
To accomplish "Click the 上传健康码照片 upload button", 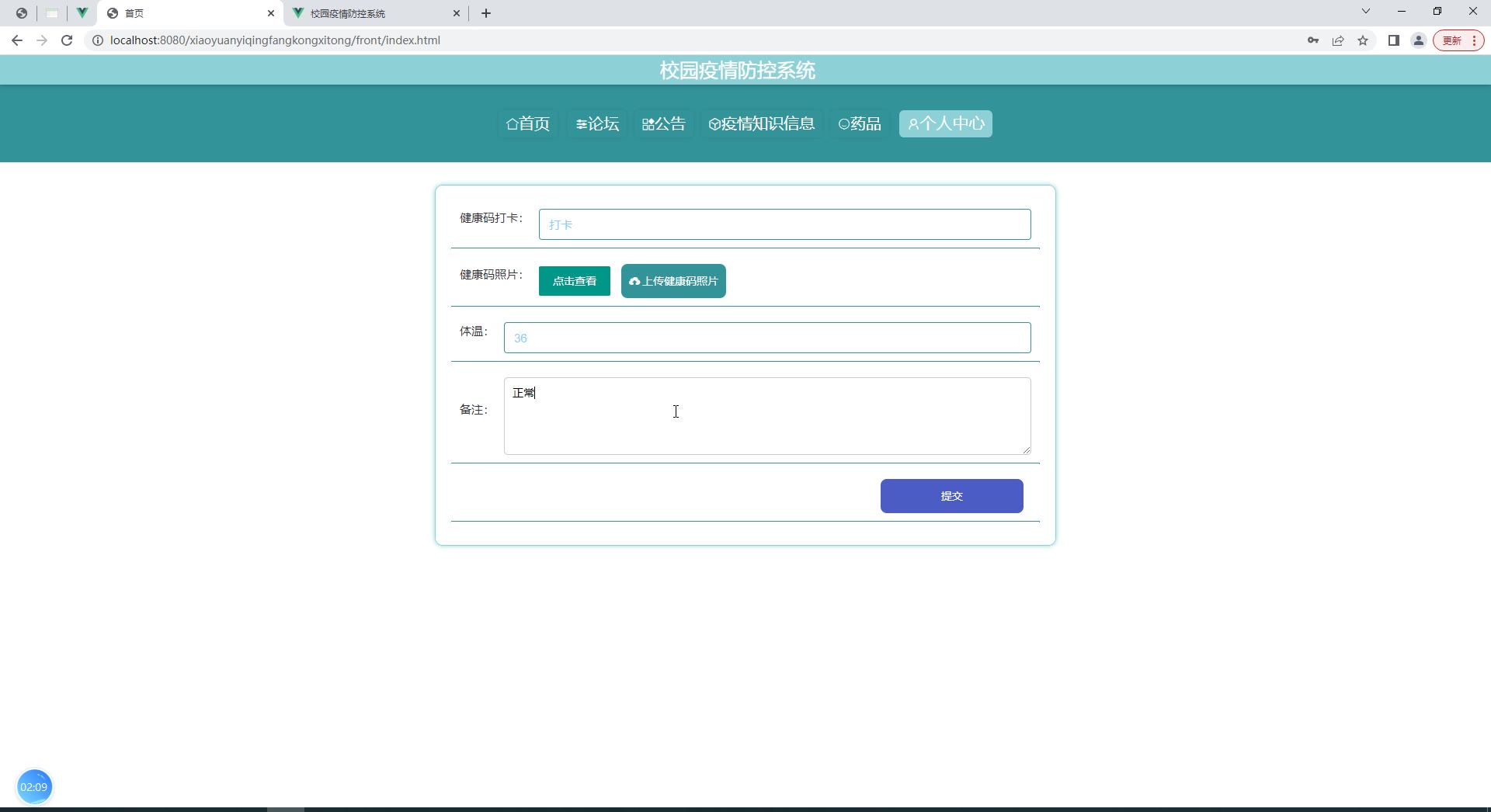I will pyautogui.click(x=673, y=281).
